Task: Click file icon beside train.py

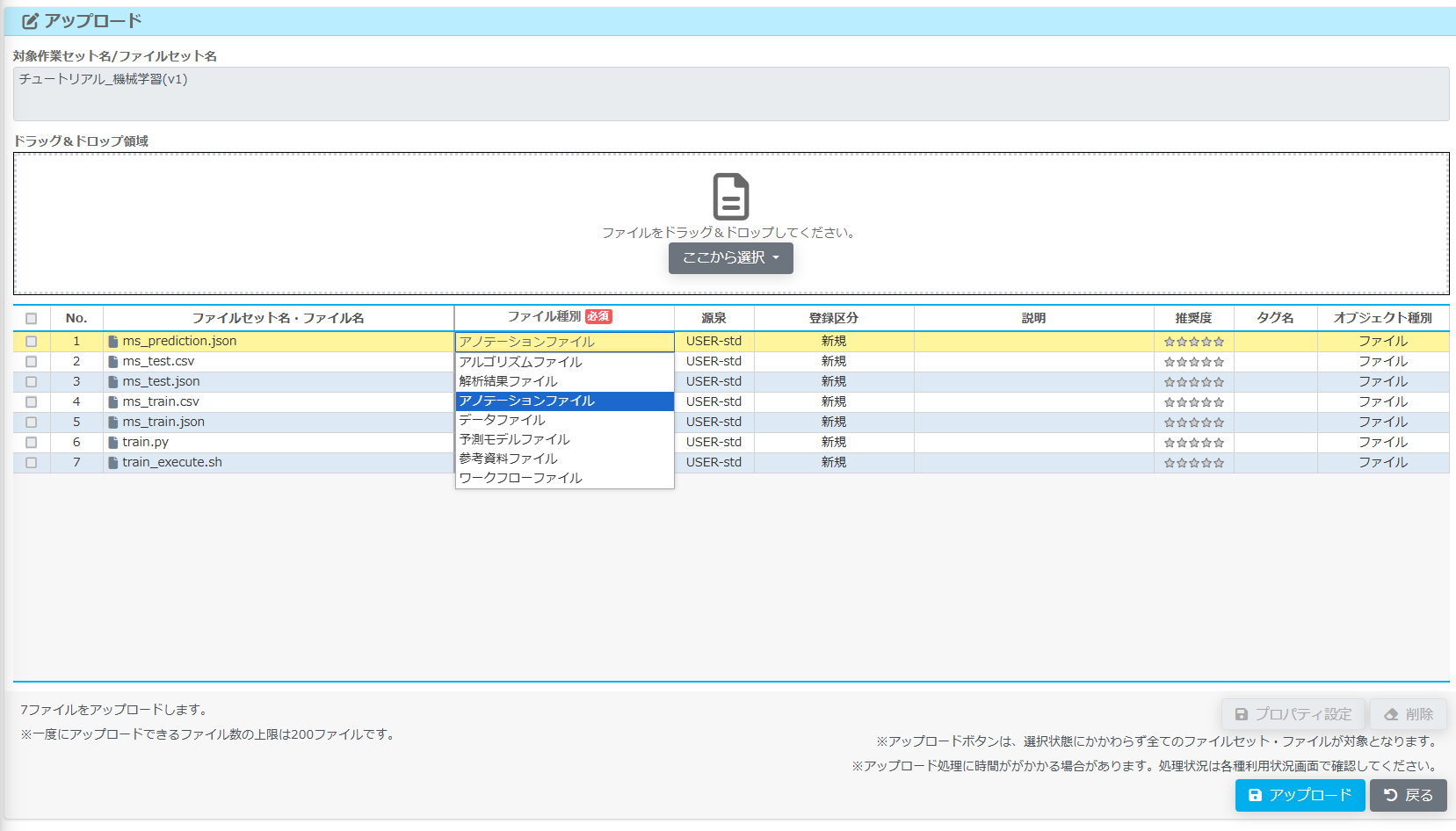Action: pyautogui.click(x=113, y=443)
